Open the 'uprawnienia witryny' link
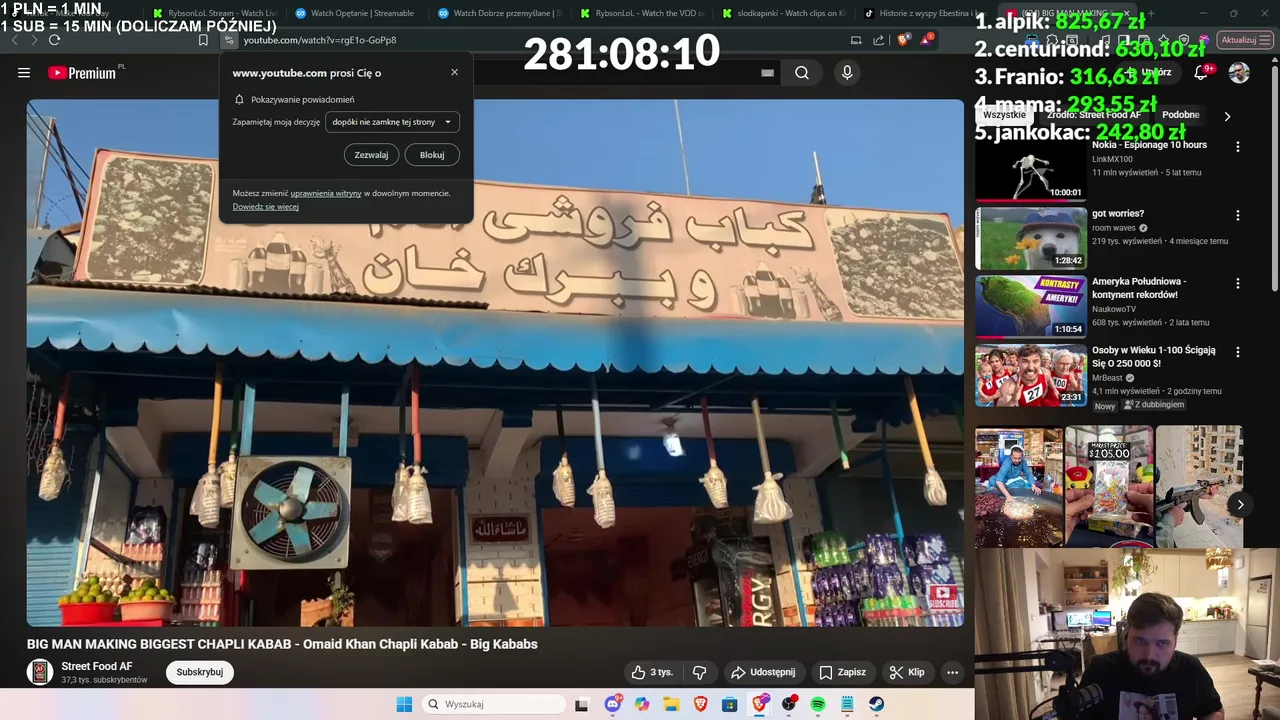 pos(326,193)
